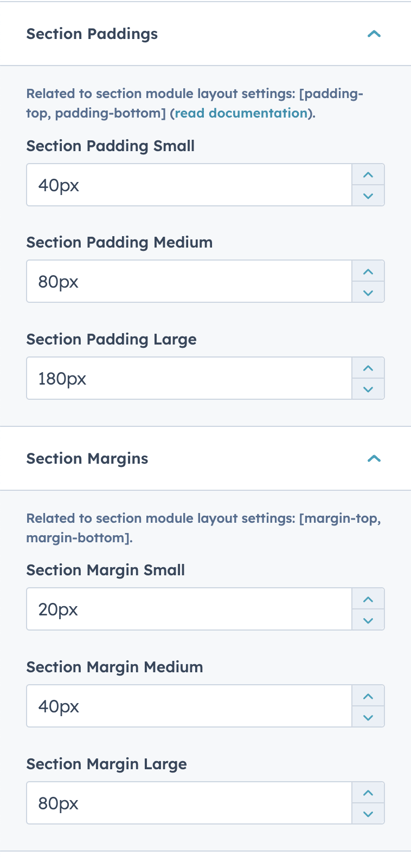Decrease Section Padding Medium value
The height and width of the screenshot is (857, 411).
(368, 292)
